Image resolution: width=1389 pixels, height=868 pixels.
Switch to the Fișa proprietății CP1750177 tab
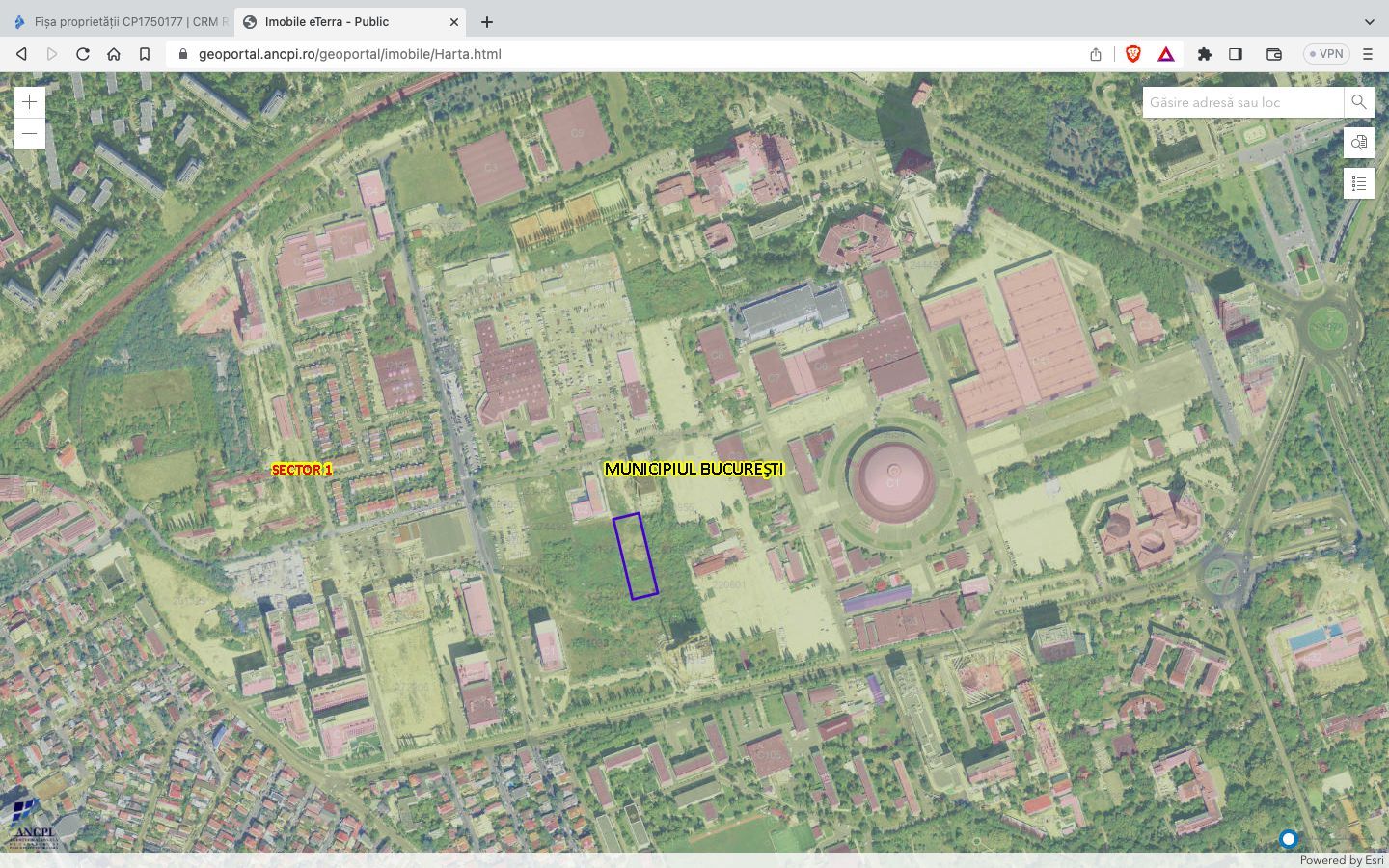click(121, 21)
